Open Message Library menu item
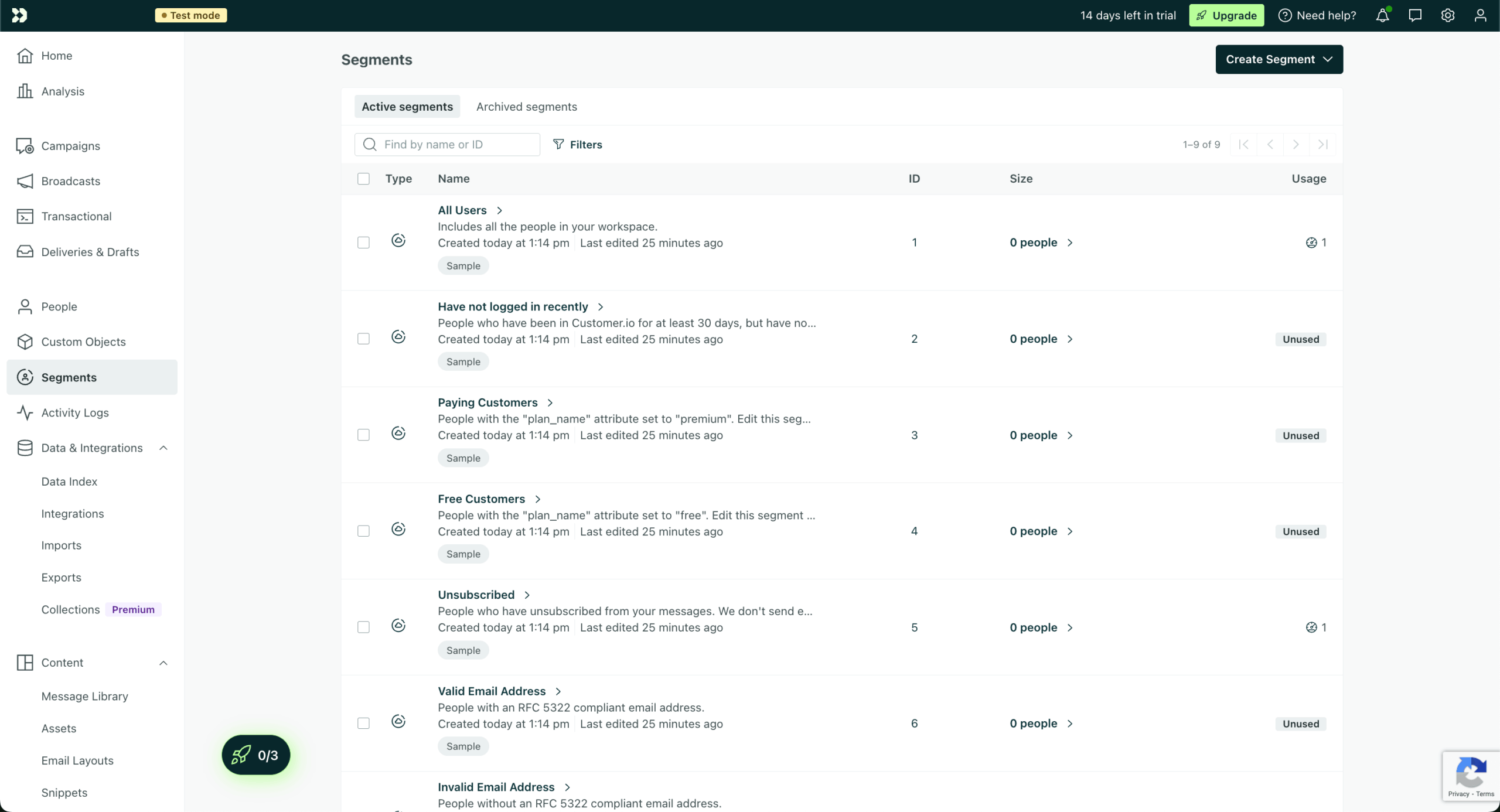1500x812 pixels. 84,696
